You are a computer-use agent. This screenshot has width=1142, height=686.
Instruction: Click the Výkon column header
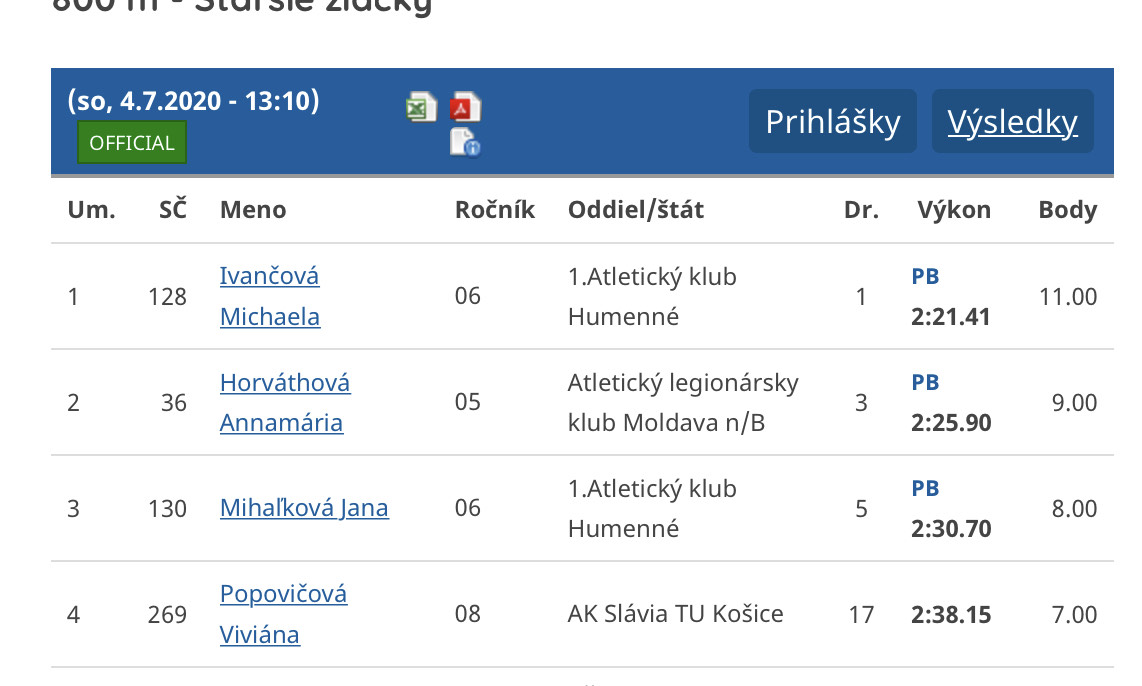[x=954, y=210]
